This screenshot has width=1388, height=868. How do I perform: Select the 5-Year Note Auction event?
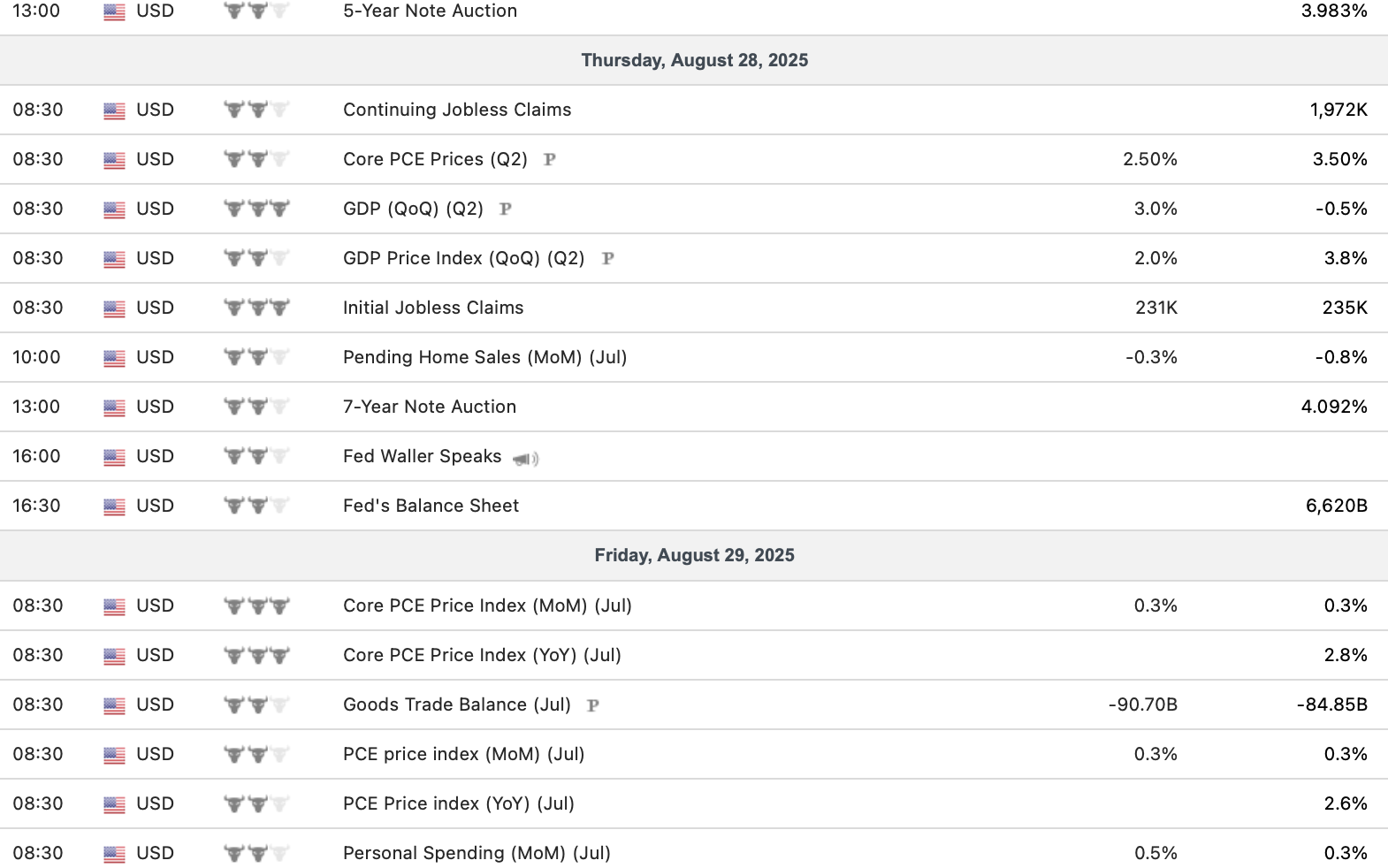[x=430, y=11]
